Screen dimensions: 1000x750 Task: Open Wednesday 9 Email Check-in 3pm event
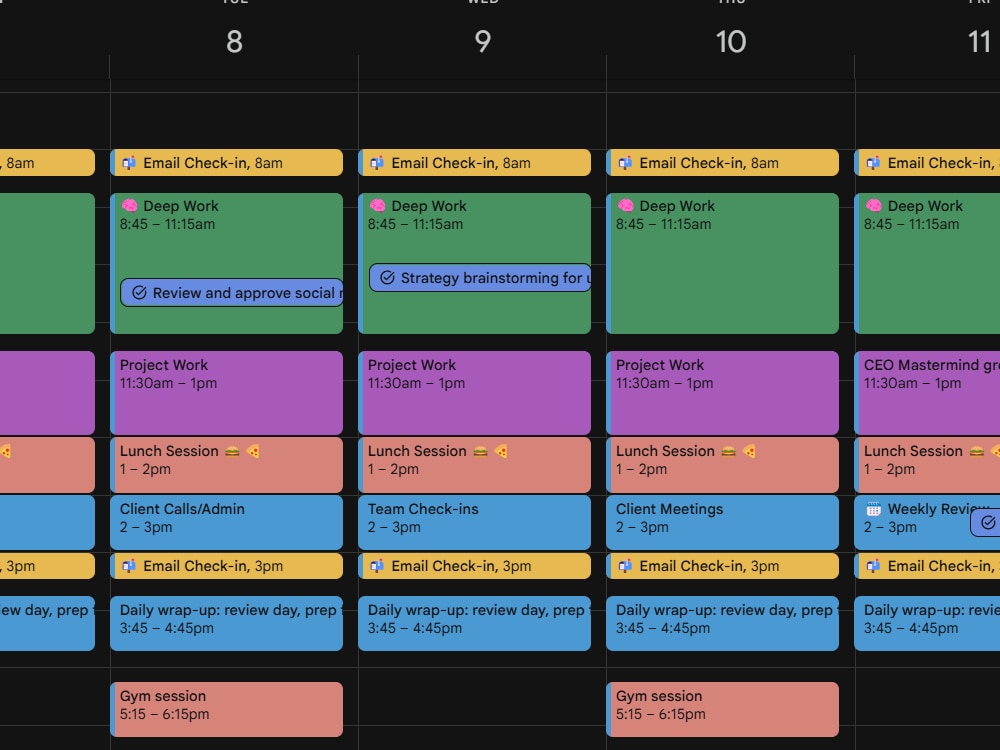click(474, 566)
